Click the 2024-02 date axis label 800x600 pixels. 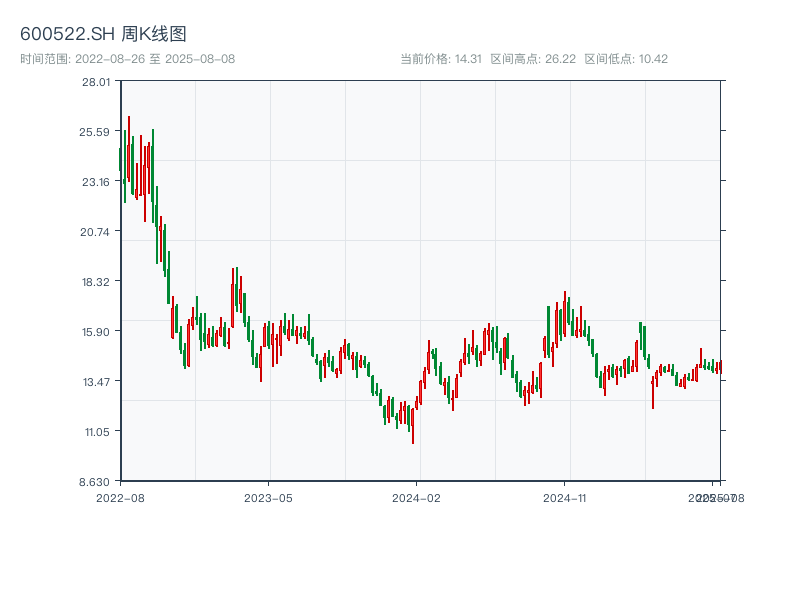[417, 497]
